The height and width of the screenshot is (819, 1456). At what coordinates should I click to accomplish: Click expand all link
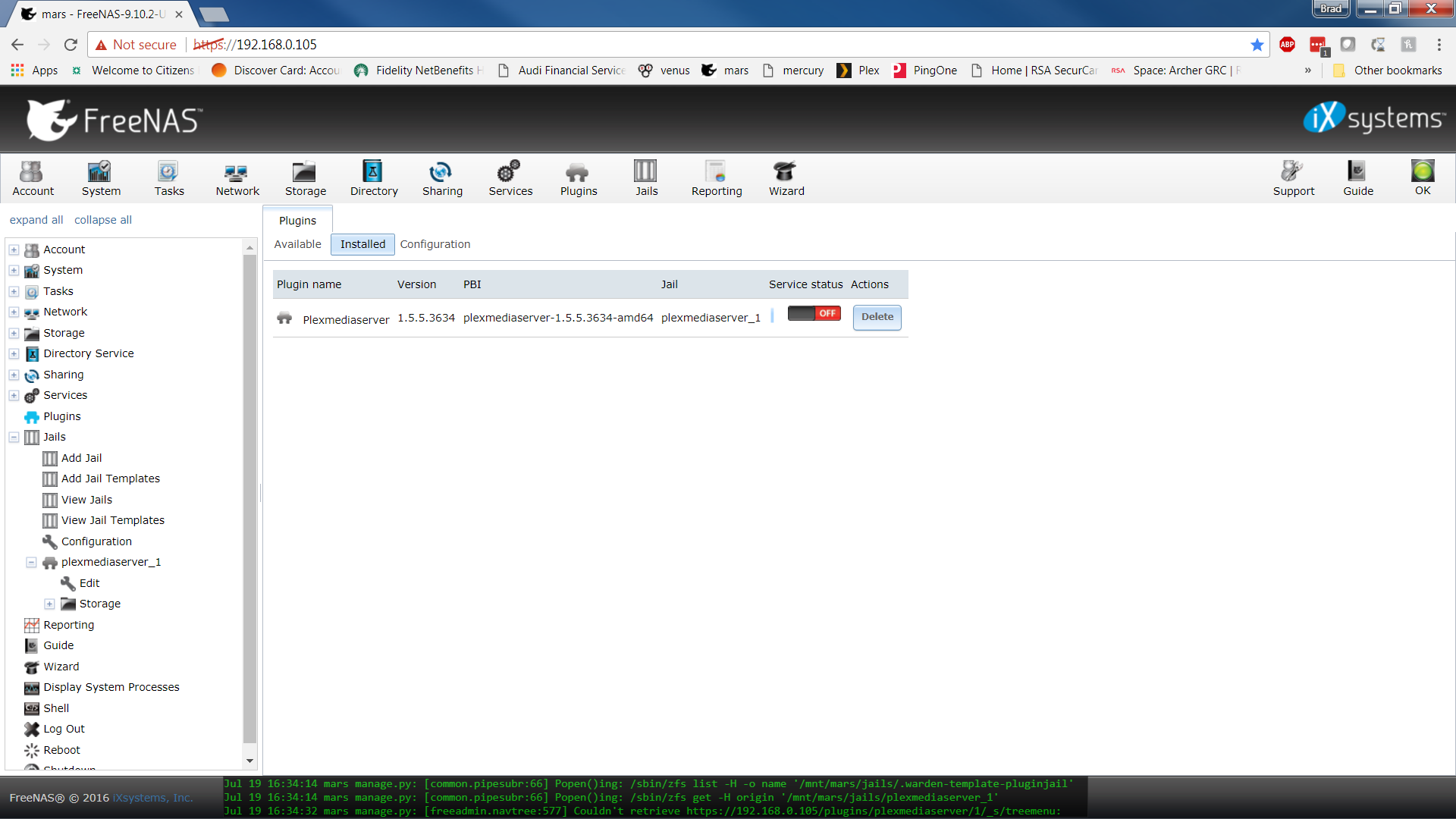coord(36,220)
